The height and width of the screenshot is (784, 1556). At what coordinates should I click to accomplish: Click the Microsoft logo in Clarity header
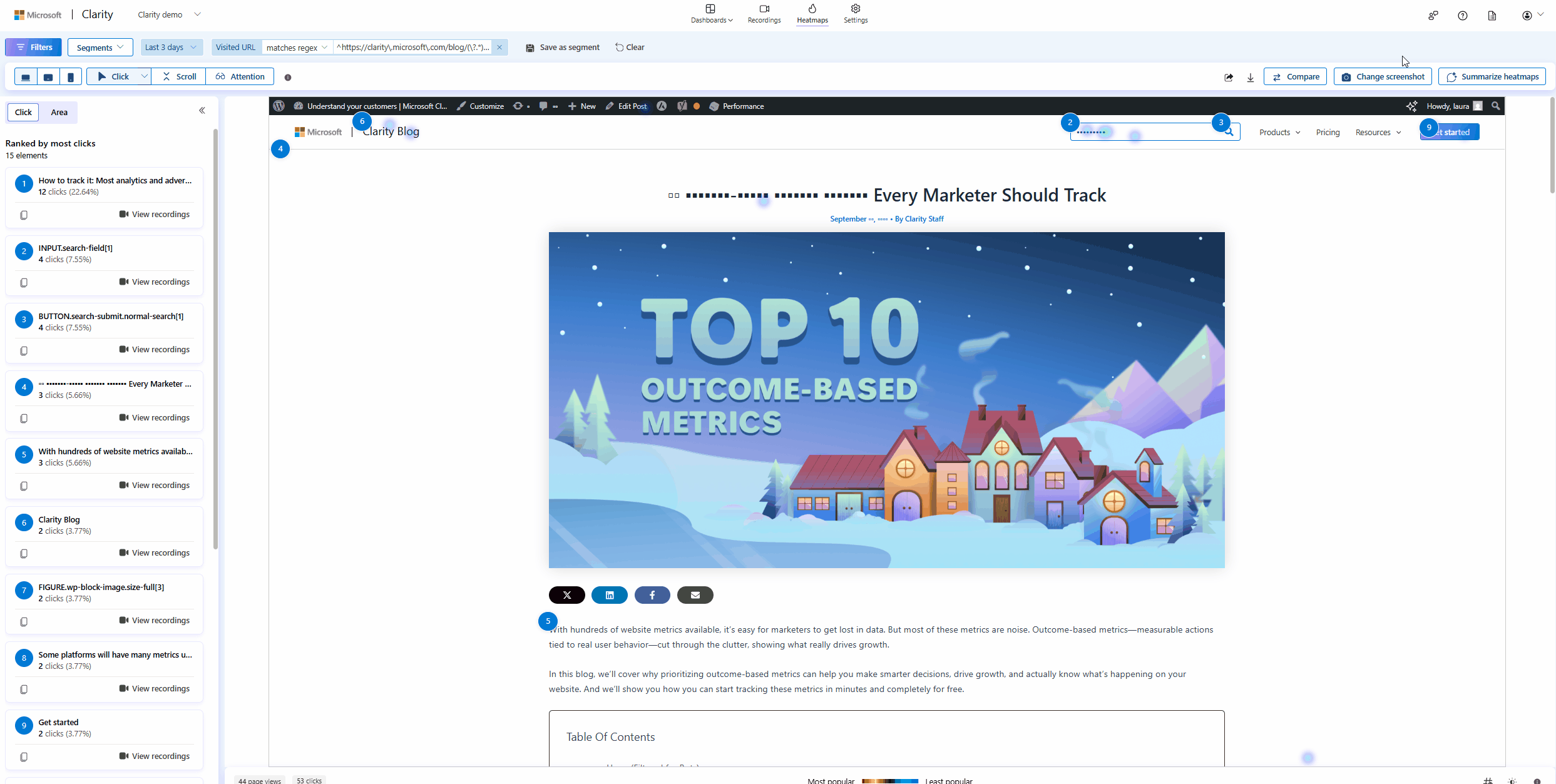[x=38, y=14]
